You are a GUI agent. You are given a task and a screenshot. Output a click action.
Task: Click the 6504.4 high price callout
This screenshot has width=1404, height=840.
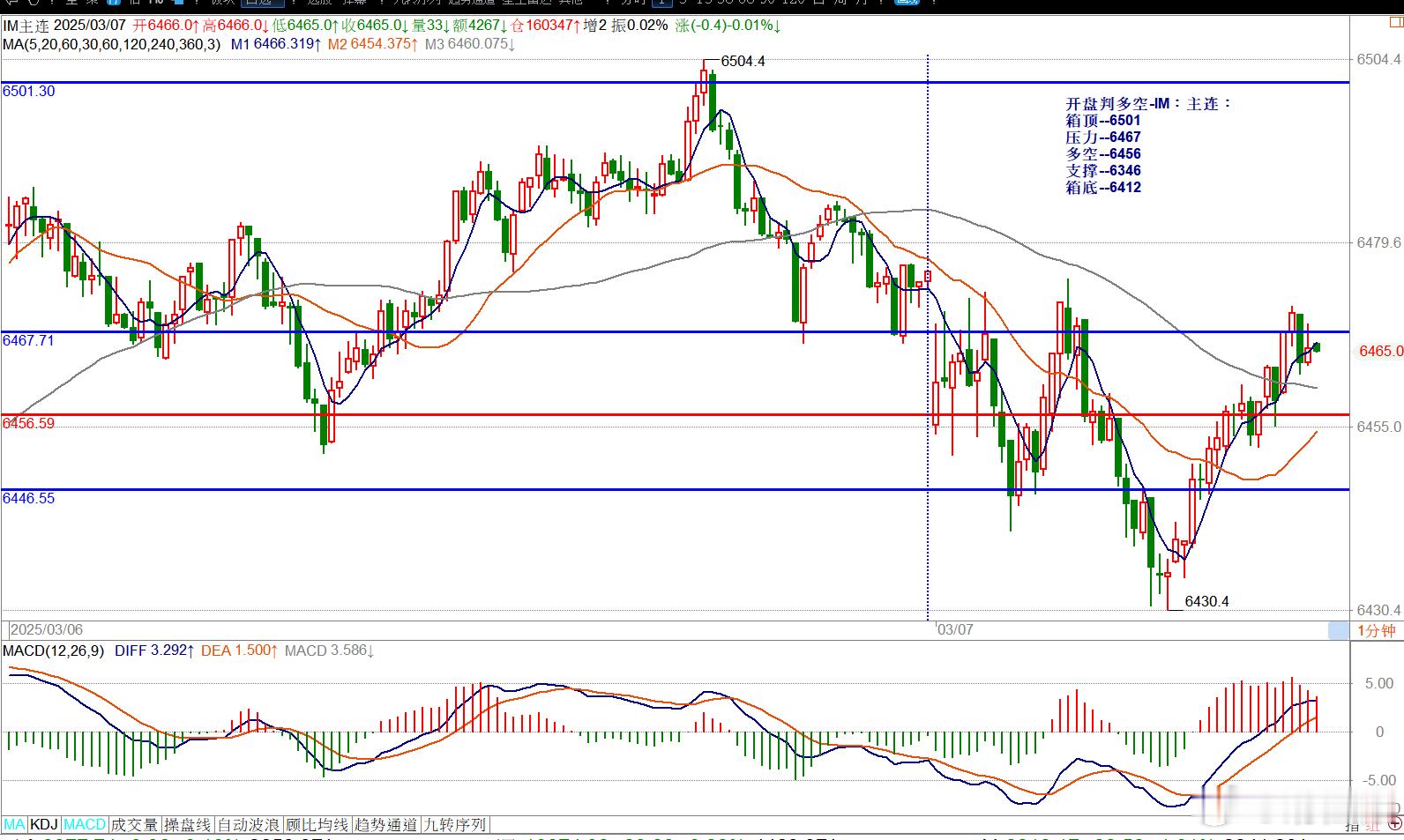tap(743, 61)
